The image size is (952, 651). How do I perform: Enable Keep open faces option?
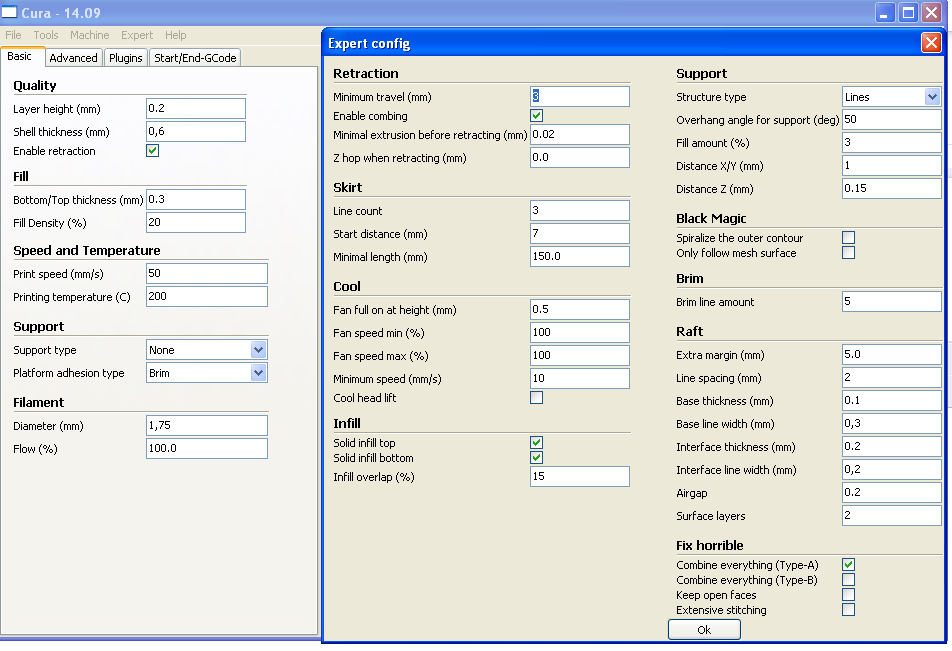point(849,595)
